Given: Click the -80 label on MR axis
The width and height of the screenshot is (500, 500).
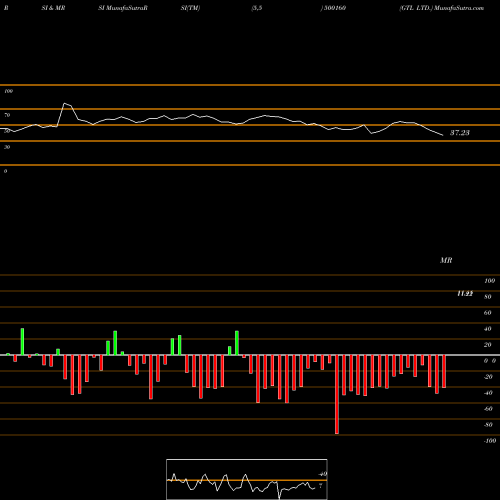Looking at the screenshot, I should tap(488, 425).
